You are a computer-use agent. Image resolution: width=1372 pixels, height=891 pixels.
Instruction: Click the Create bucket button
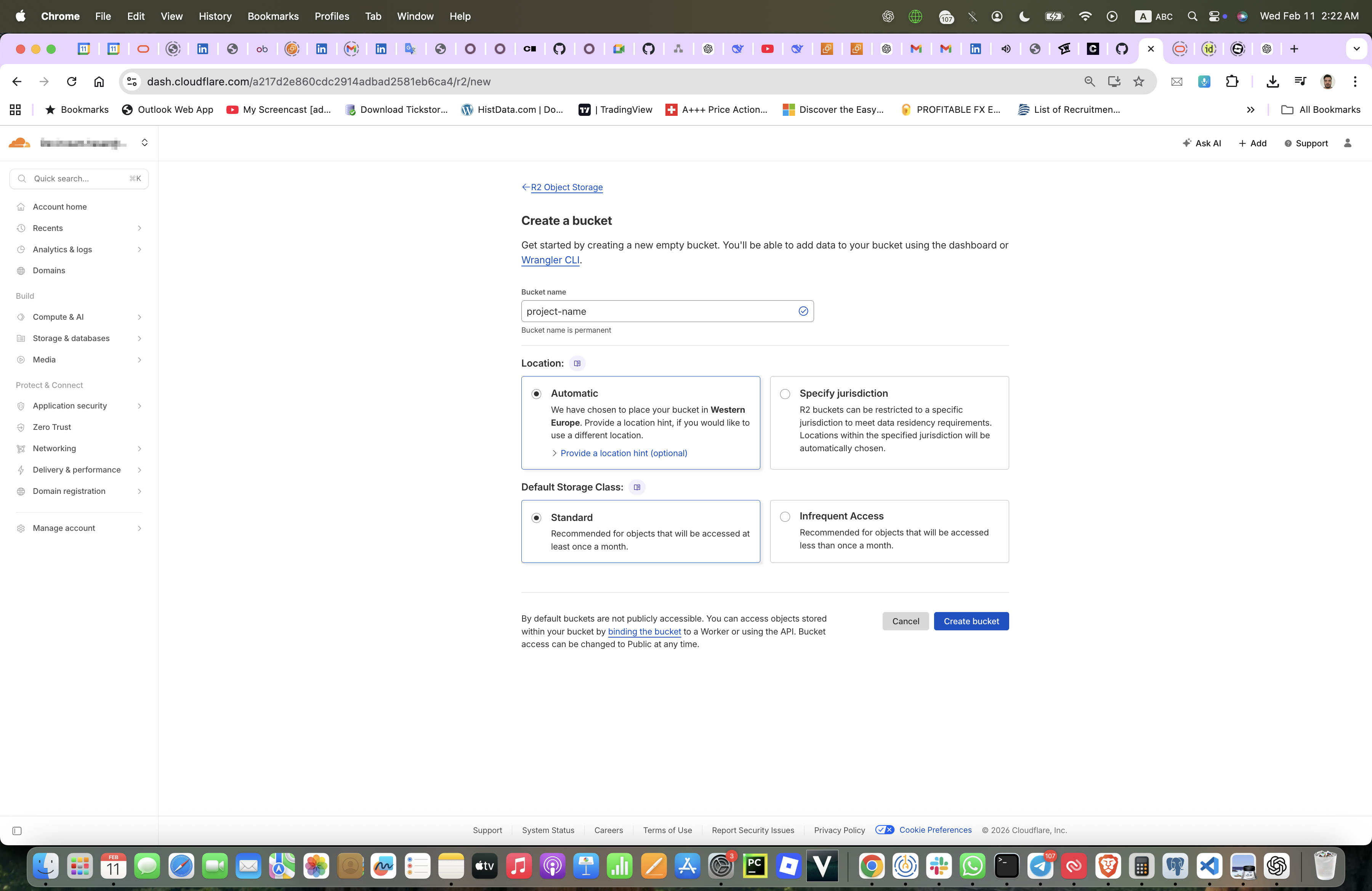[971, 621]
